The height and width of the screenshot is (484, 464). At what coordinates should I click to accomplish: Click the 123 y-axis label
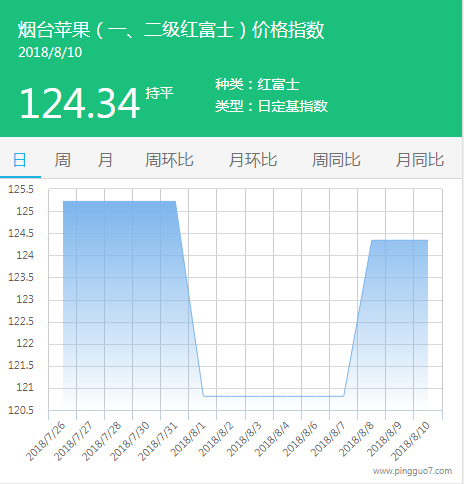25,299
